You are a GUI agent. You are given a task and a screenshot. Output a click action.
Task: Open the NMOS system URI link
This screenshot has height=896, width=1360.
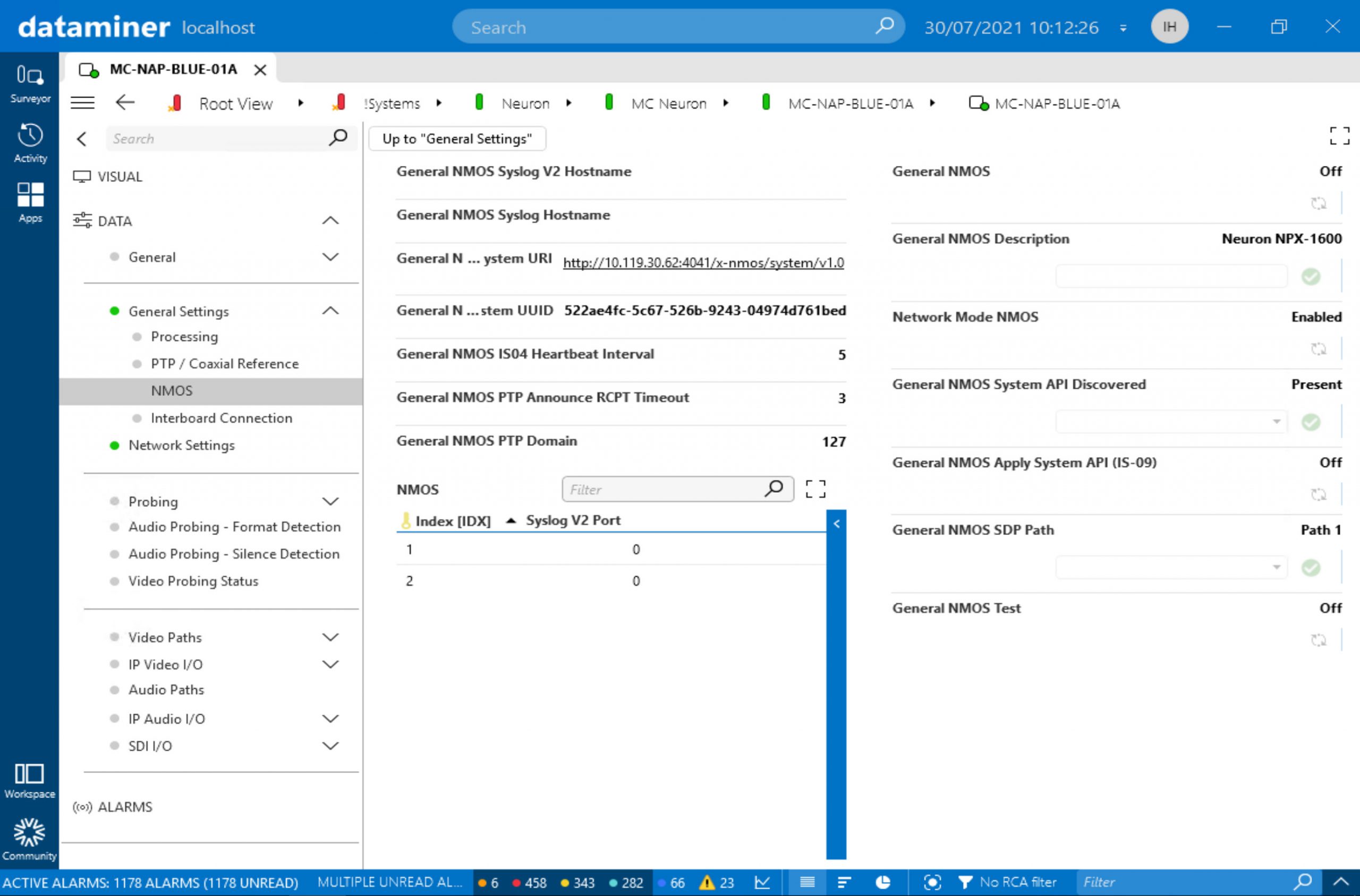pos(703,263)
